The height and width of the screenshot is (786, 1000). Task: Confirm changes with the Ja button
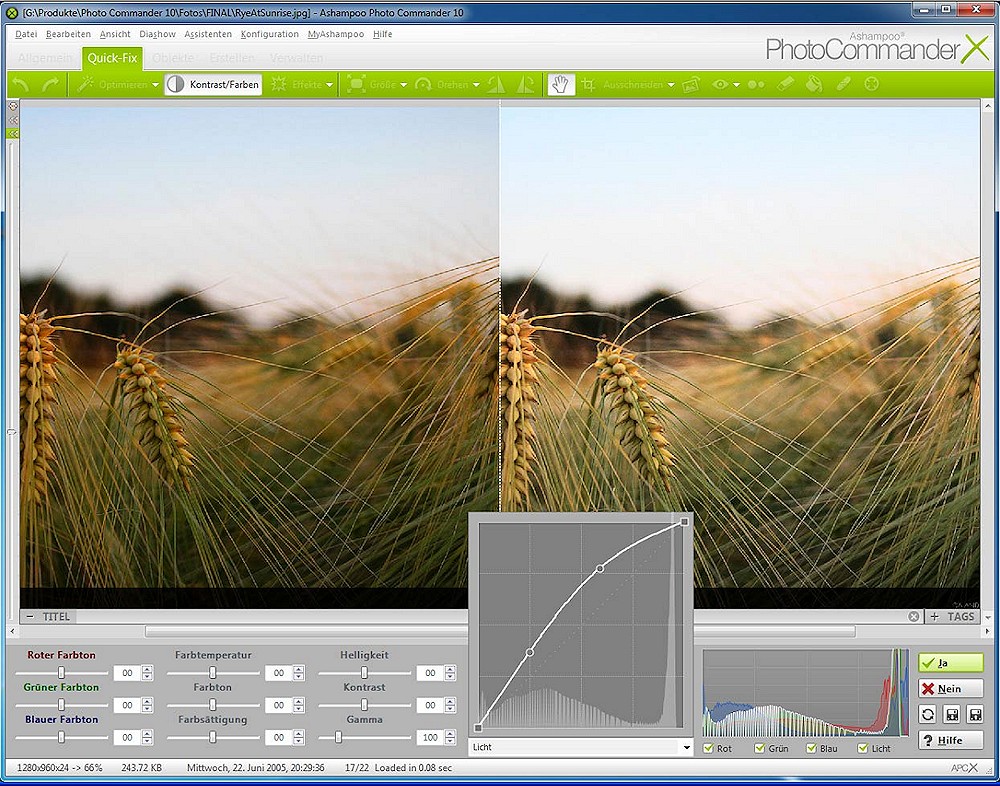tap(950, 663)
